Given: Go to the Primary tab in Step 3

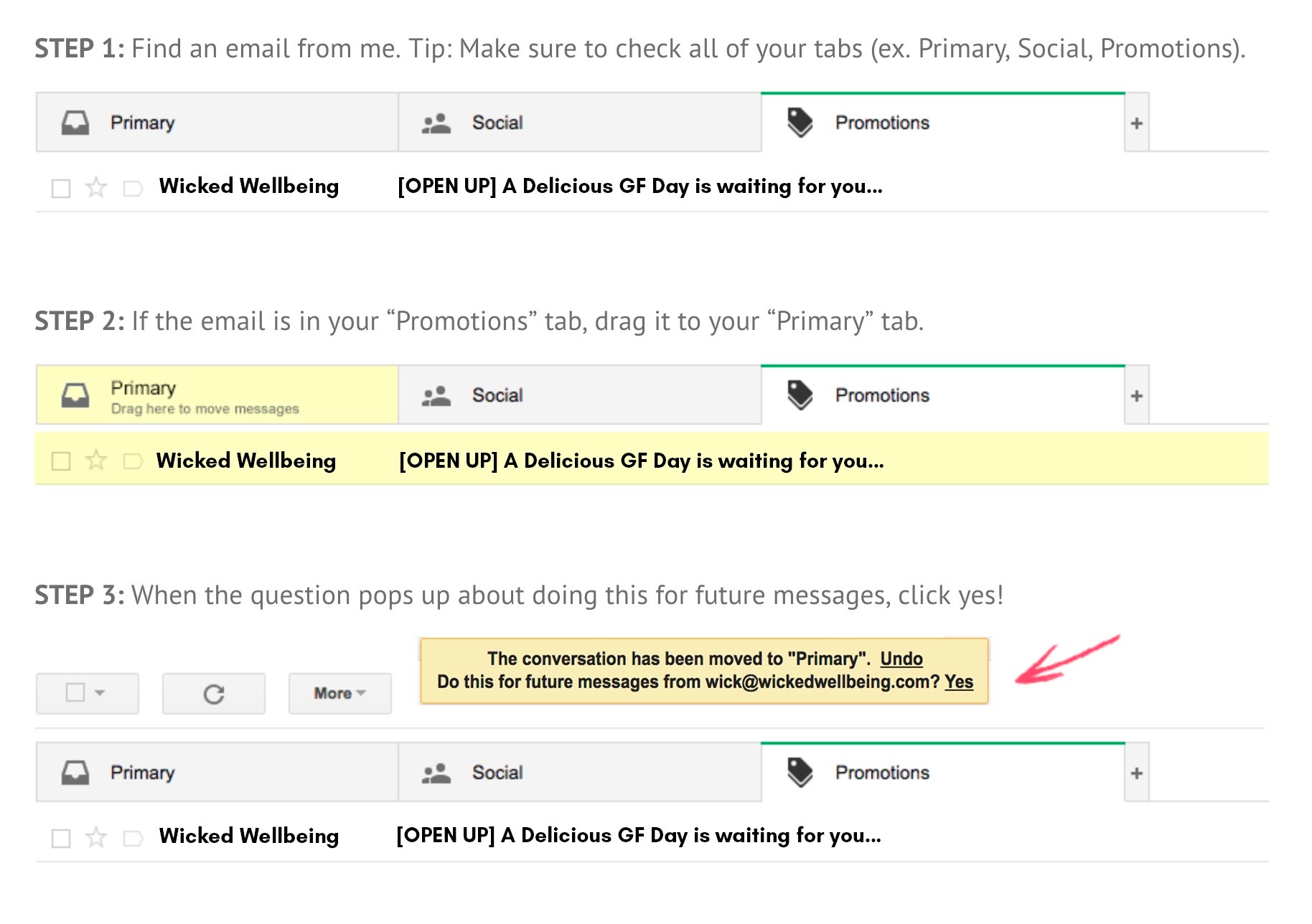Looking at the screenshot, I should tap(217, 773).
